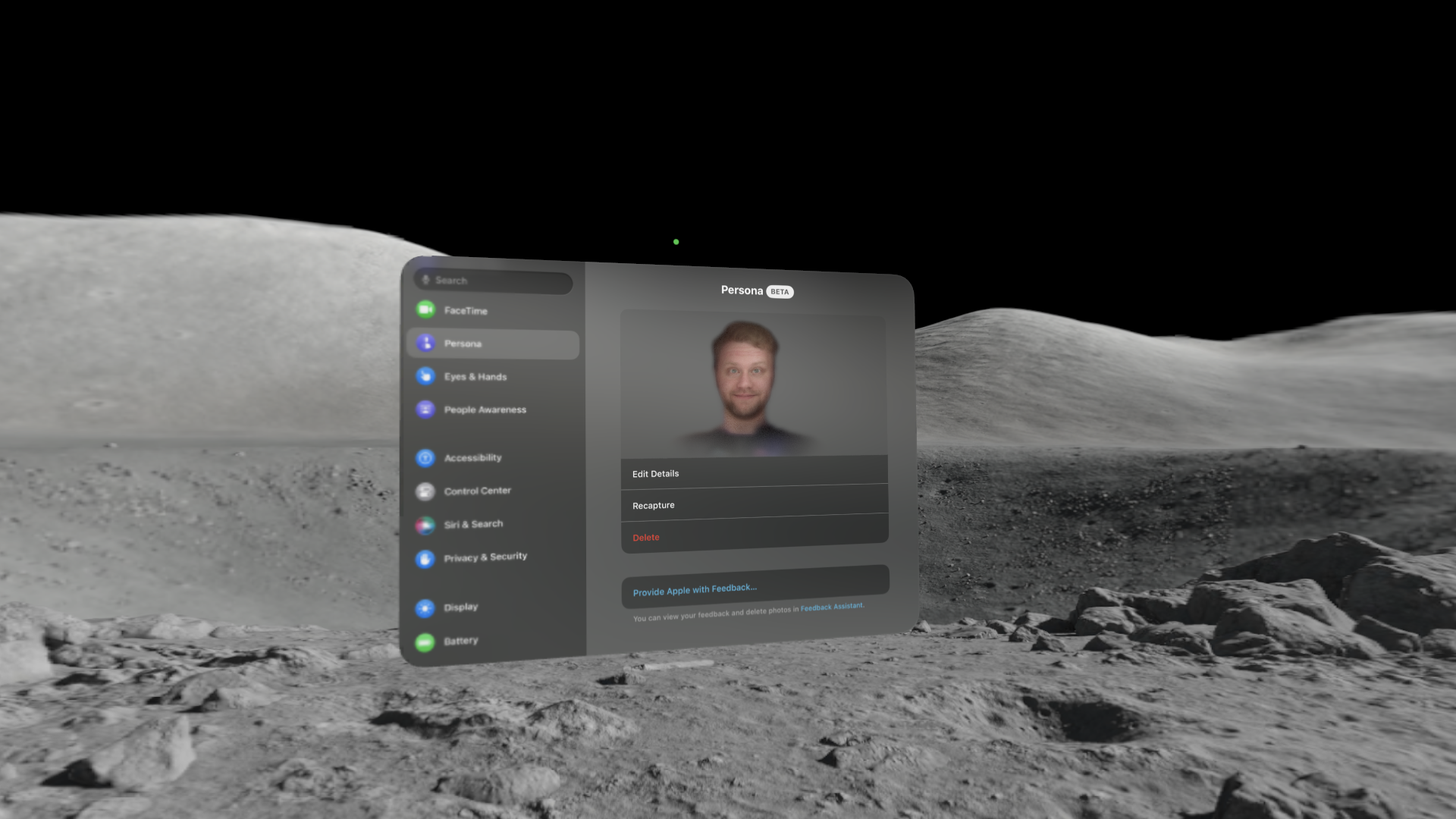Click the Siri & Search icon
Screen dimensions: 1456x819
coord(425,525)
